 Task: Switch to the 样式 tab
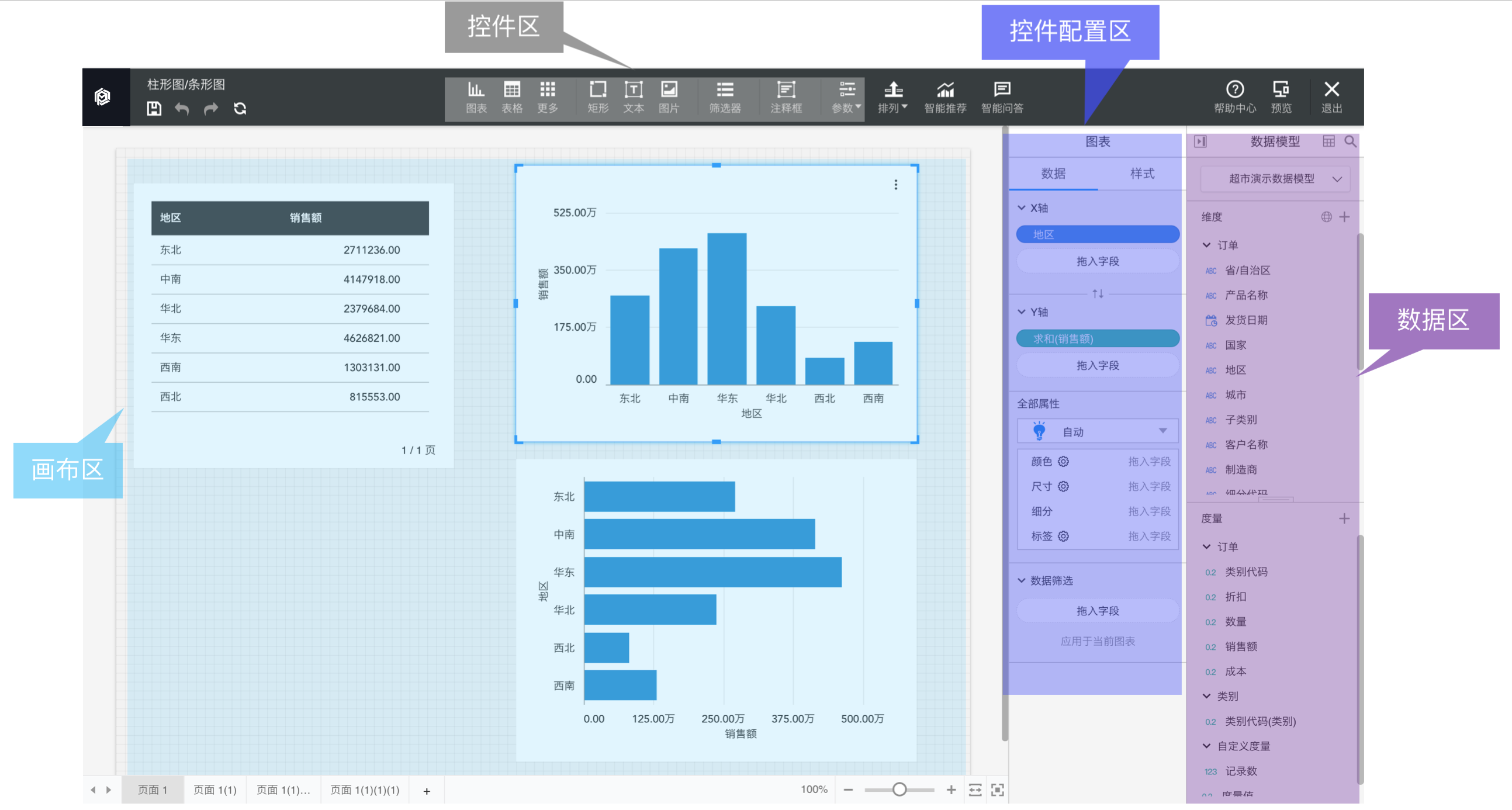(1141, 174)
